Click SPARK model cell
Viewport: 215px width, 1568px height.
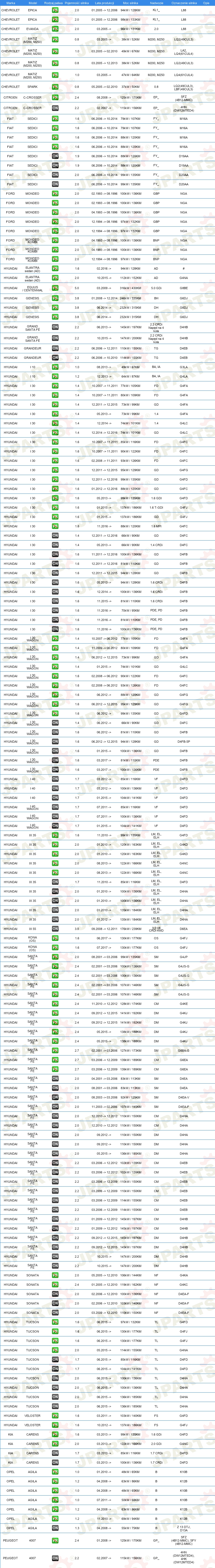pyautogui.click(x=32, y=86)
